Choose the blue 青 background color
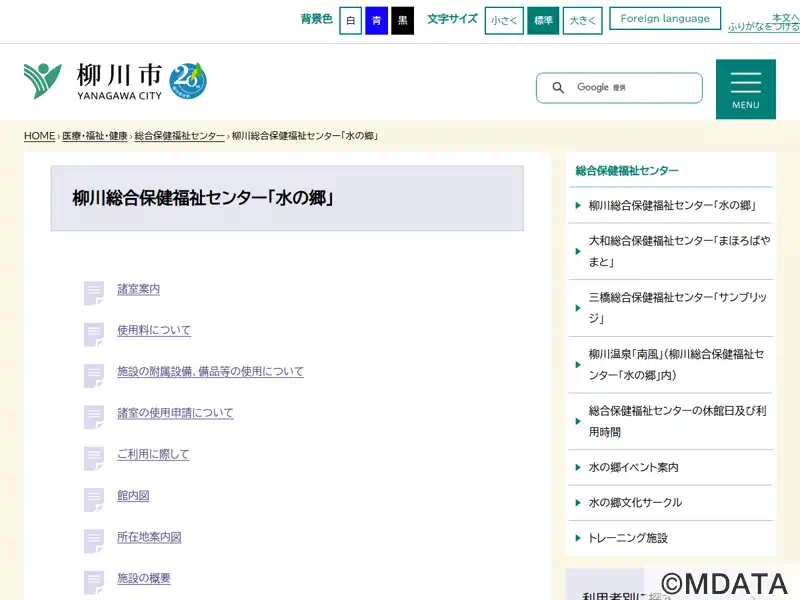This screenshot has width=800, height=600. [x=376, y=21]
